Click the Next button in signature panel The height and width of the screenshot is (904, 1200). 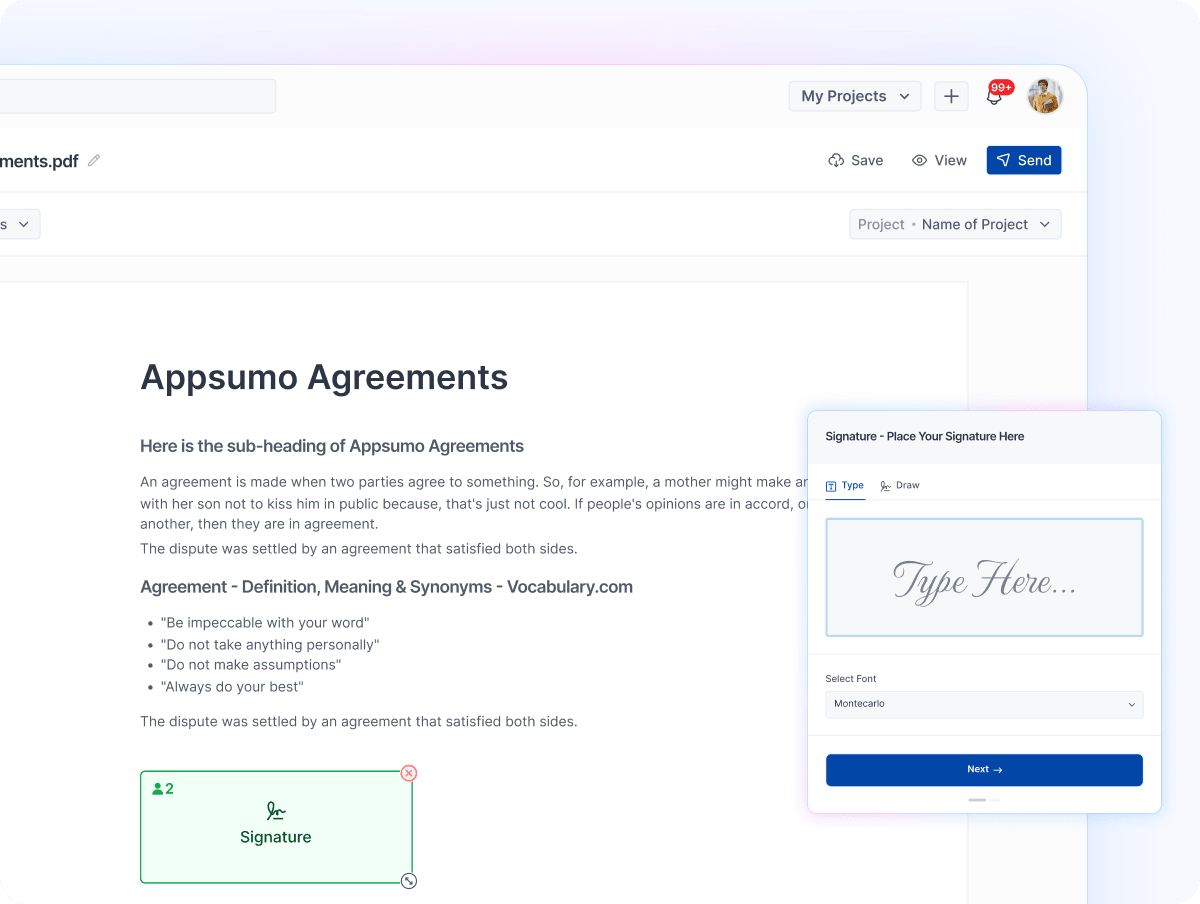pos(984,770)
